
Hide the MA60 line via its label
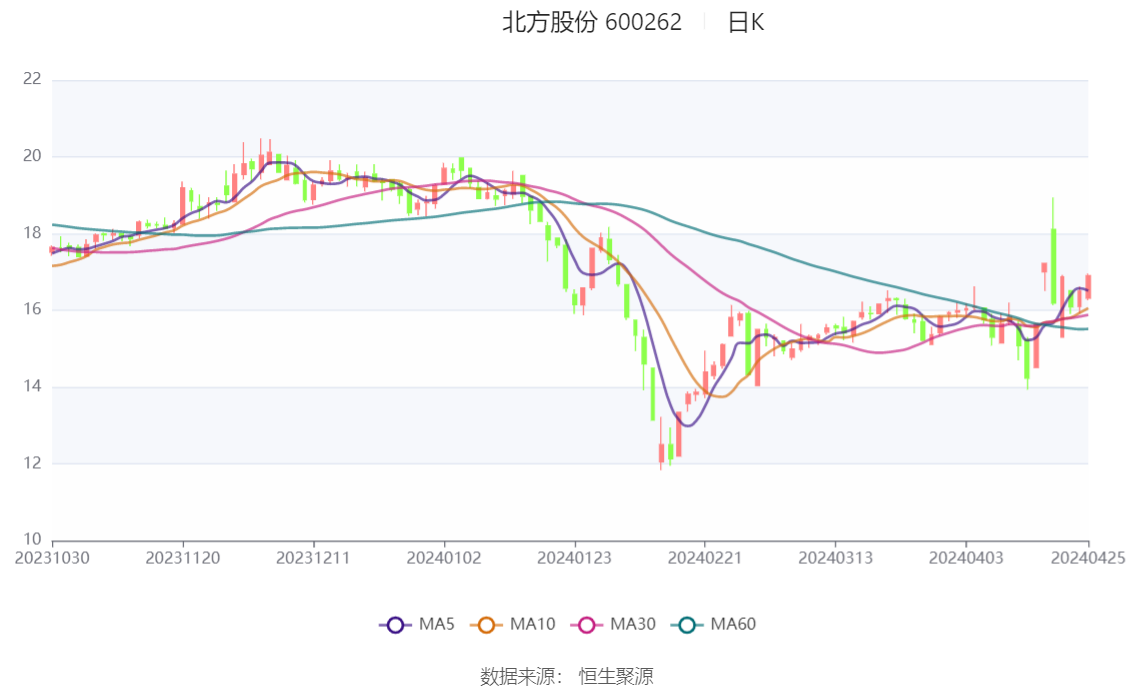[x=733, y=624]
